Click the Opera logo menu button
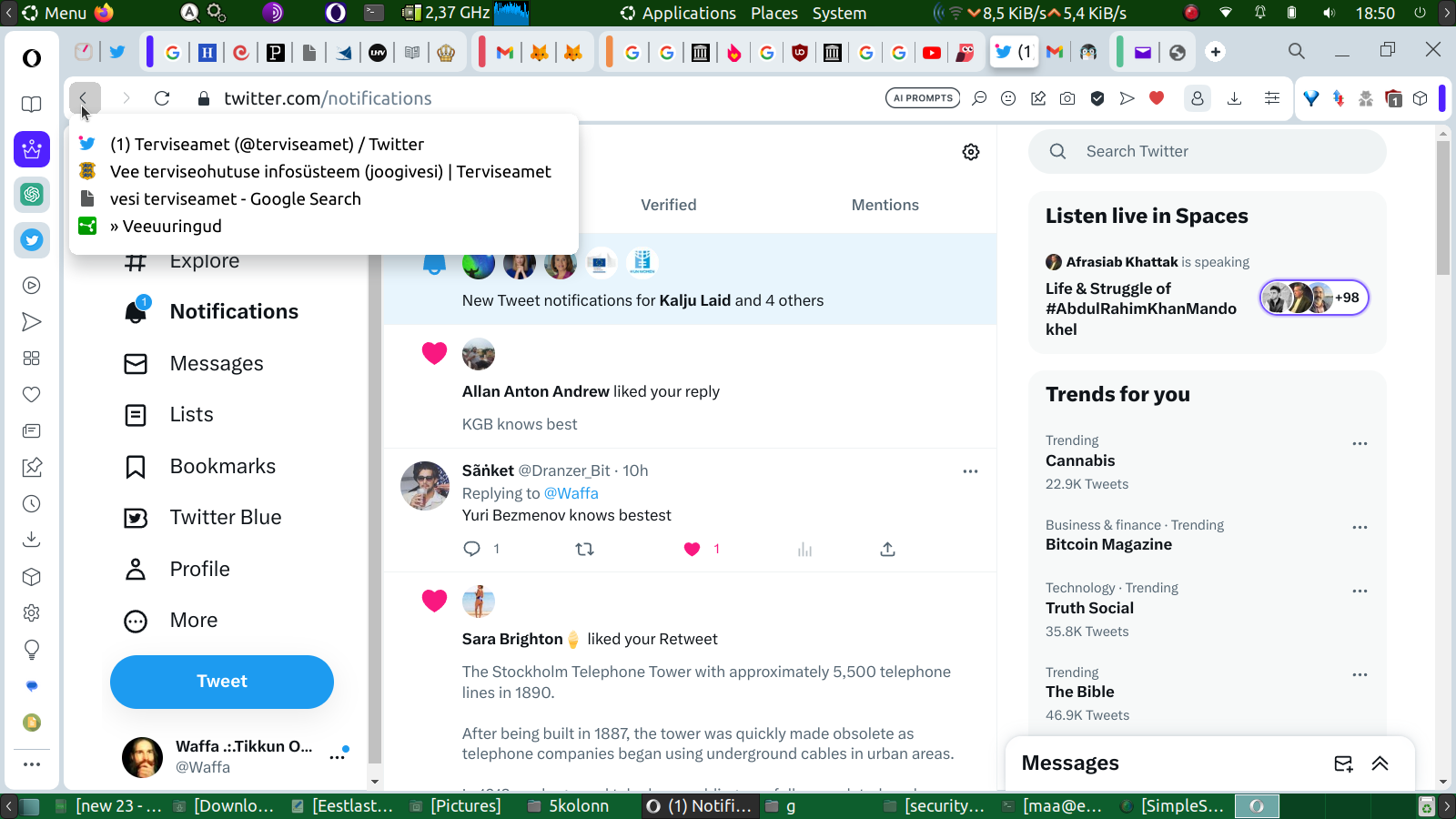Screen dimensions: 1456x819 pyautogui.click(x=32, y=58)
